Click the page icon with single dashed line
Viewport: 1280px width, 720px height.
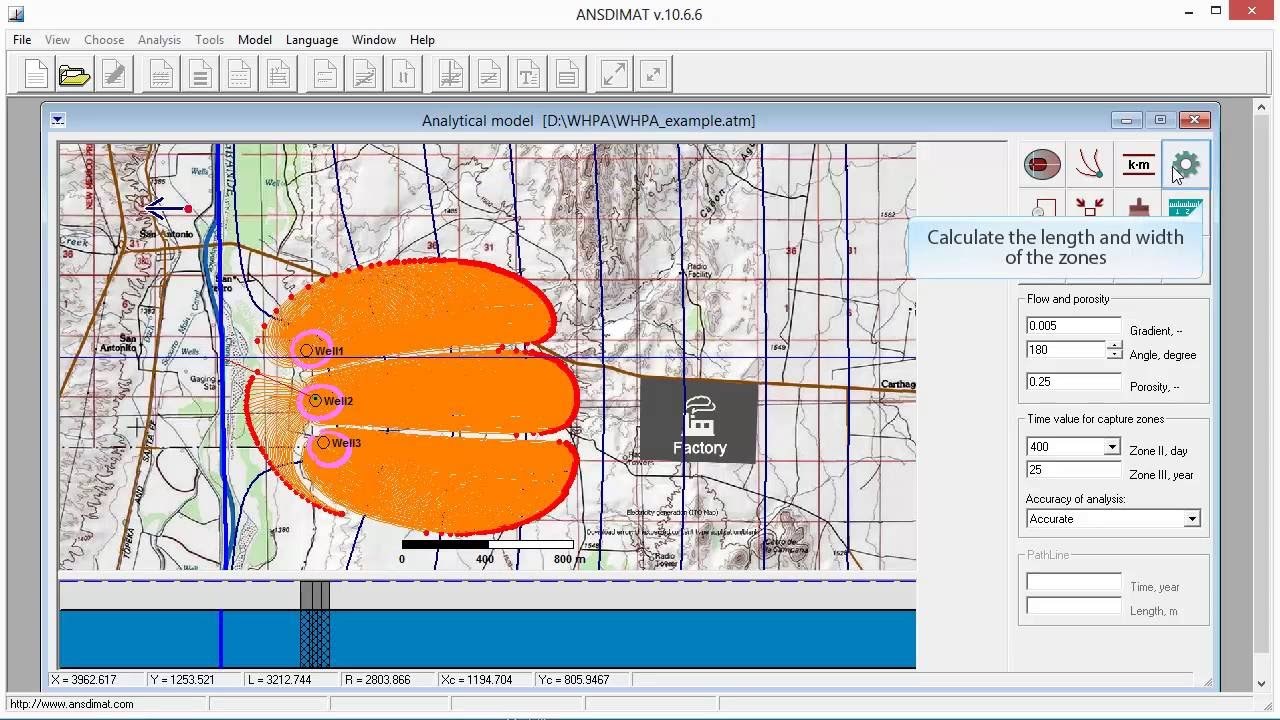[x=326, y=74]
